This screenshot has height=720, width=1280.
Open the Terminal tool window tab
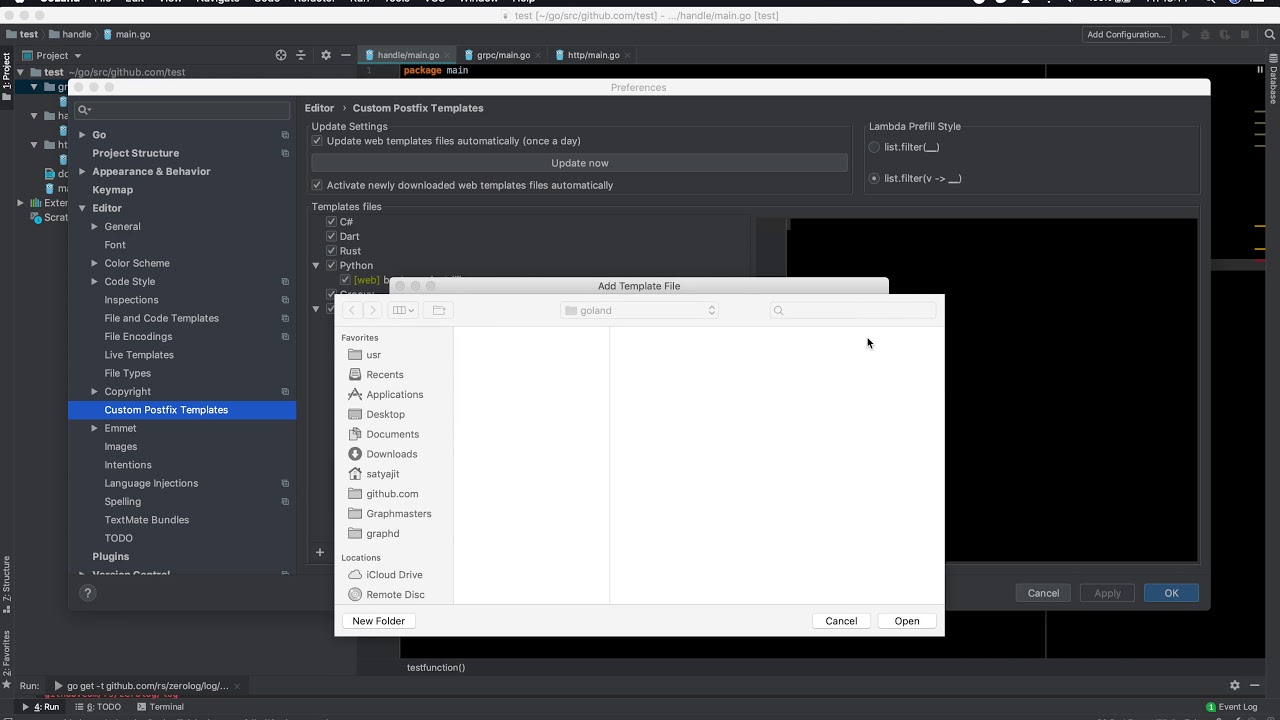click(x=159, y=707)
